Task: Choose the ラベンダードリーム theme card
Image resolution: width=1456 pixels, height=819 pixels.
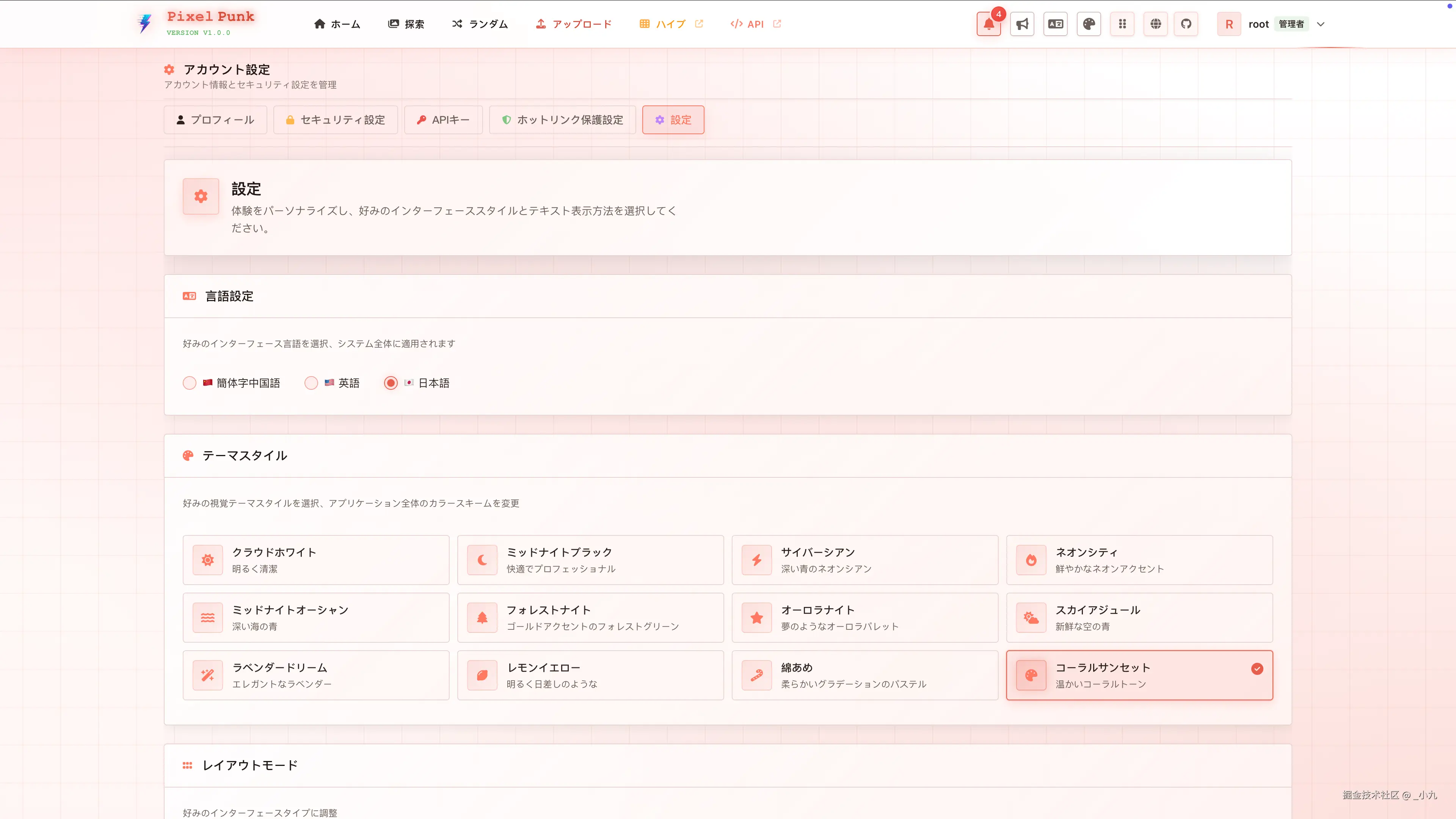Action: pyautogui.click(x=316, y=675)
